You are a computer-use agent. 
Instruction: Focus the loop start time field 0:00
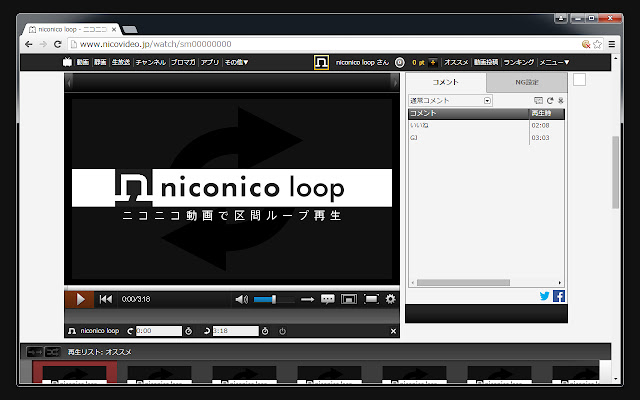tap(159, 331)
